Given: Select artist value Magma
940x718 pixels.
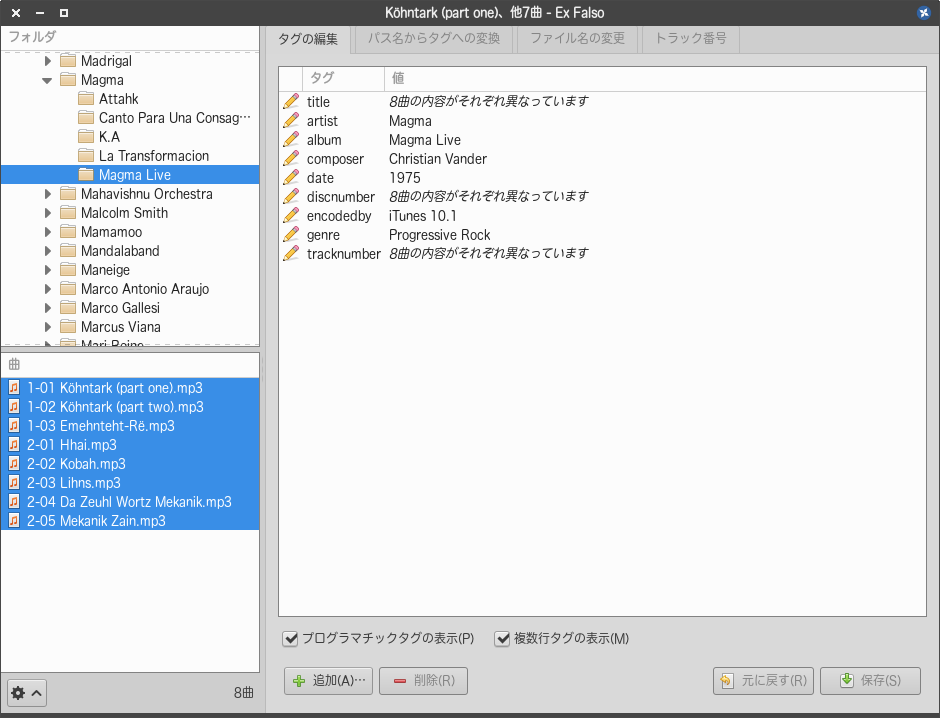Looking at the screenshot, I should pyautogui.click(x=410, y=120).
